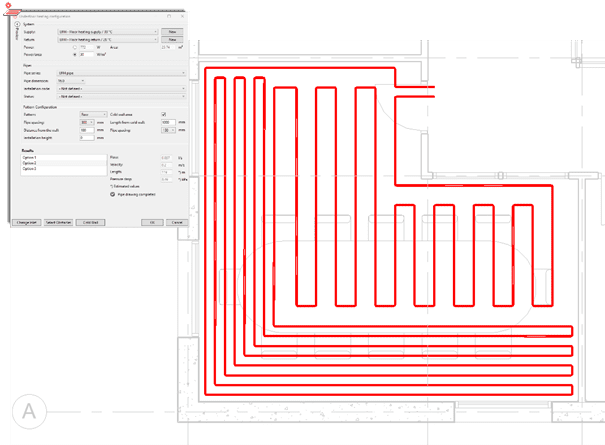Click the collapse arrow beside Preview tab

[x=17, y=24]
